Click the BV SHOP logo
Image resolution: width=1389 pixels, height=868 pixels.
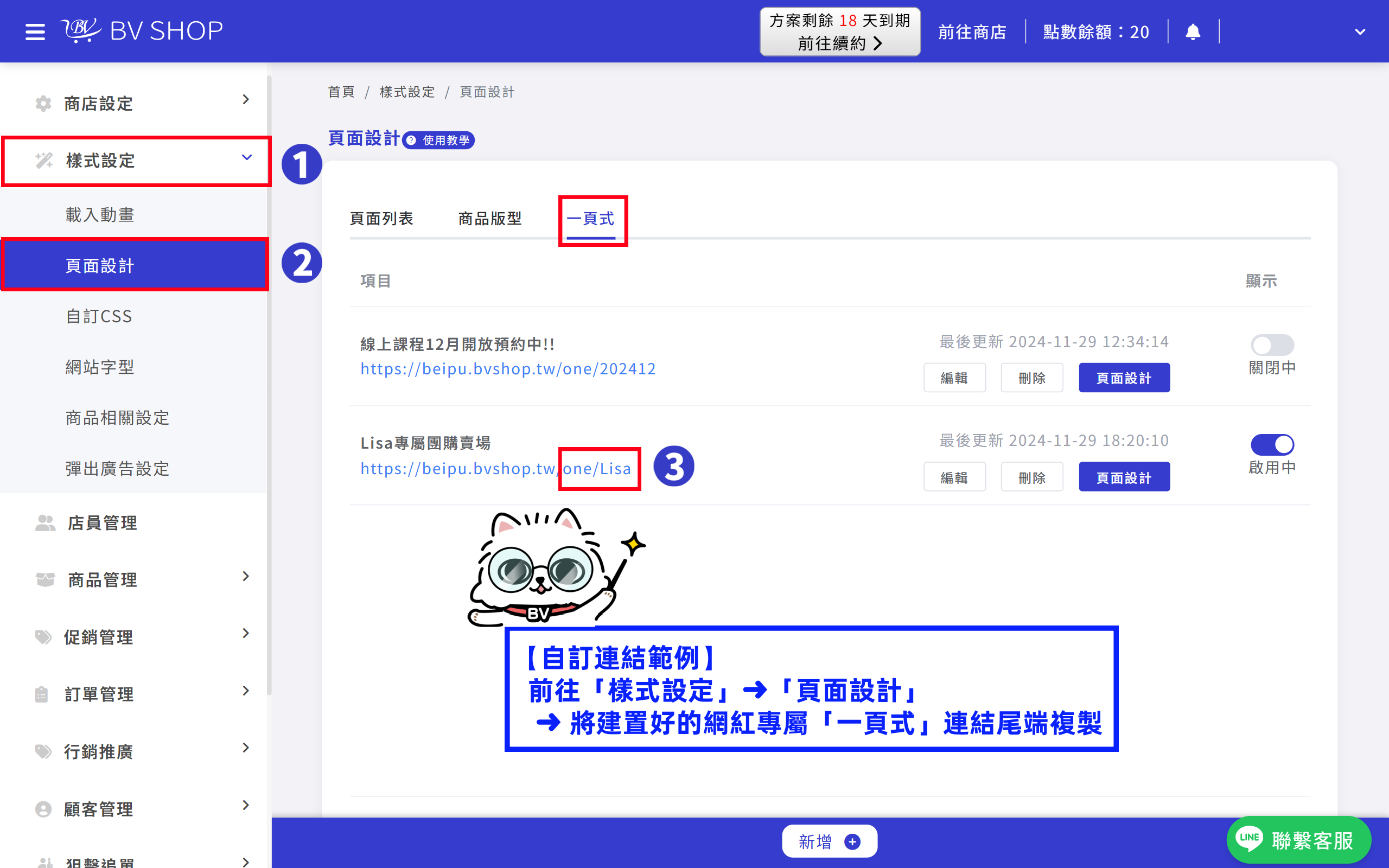point(141,30)
